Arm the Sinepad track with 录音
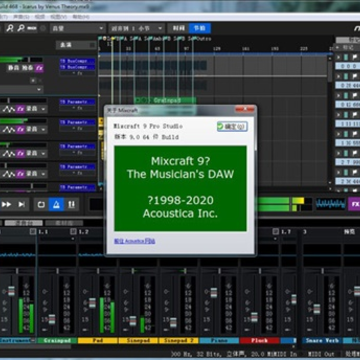The width and height of the screenshot is (360, 360). 32,153
